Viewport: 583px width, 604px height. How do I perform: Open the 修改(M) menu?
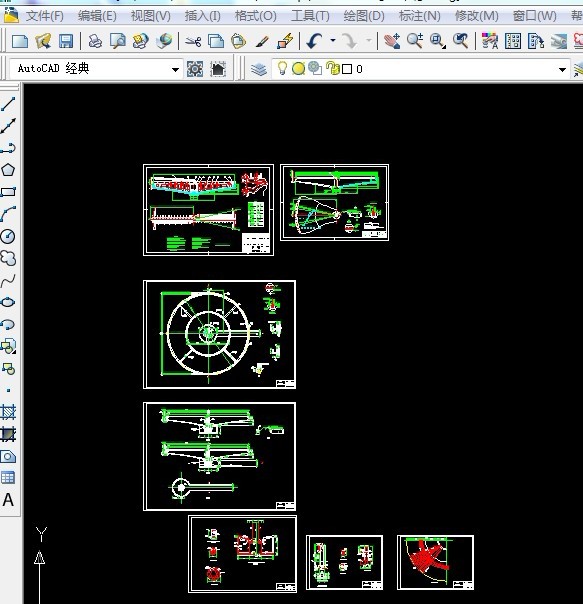(x=477, y=16)
